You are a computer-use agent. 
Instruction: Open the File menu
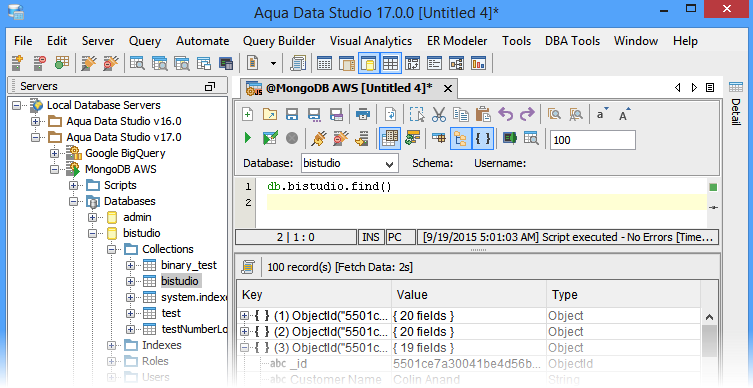(x=23, y=41)
